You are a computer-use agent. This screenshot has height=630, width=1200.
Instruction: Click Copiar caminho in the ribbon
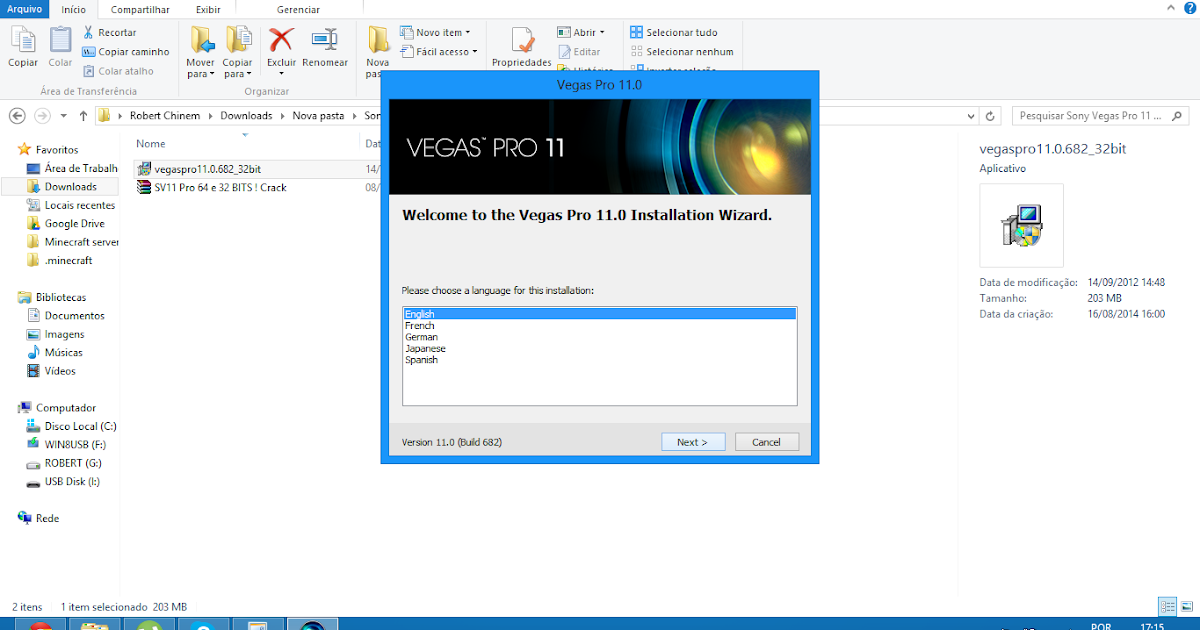coord(125,52)
